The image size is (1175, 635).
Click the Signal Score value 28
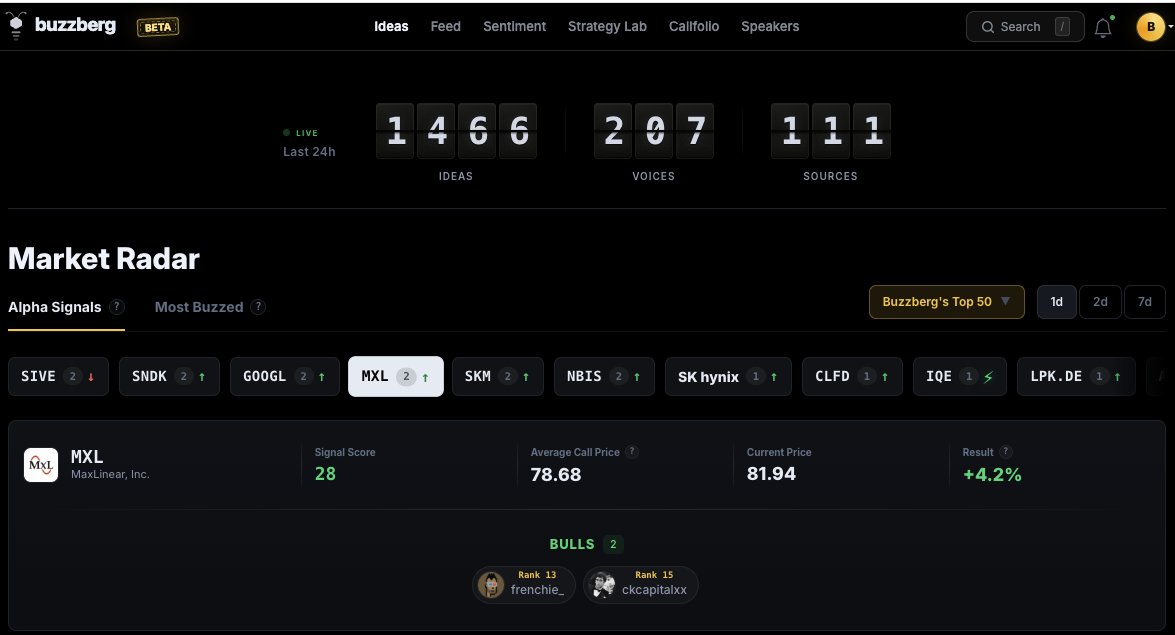point(325,474)
